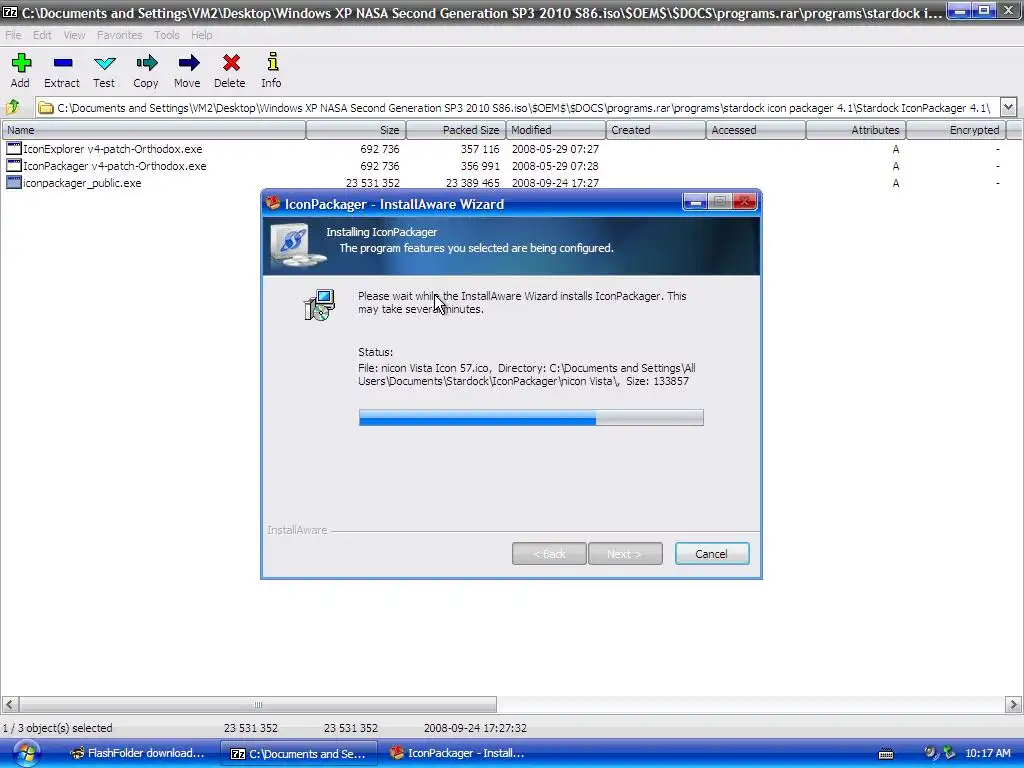Click the status text '1 / 3 object(s) selected'
Screen dimensions: 1024x768
click(x=57, y=728)
